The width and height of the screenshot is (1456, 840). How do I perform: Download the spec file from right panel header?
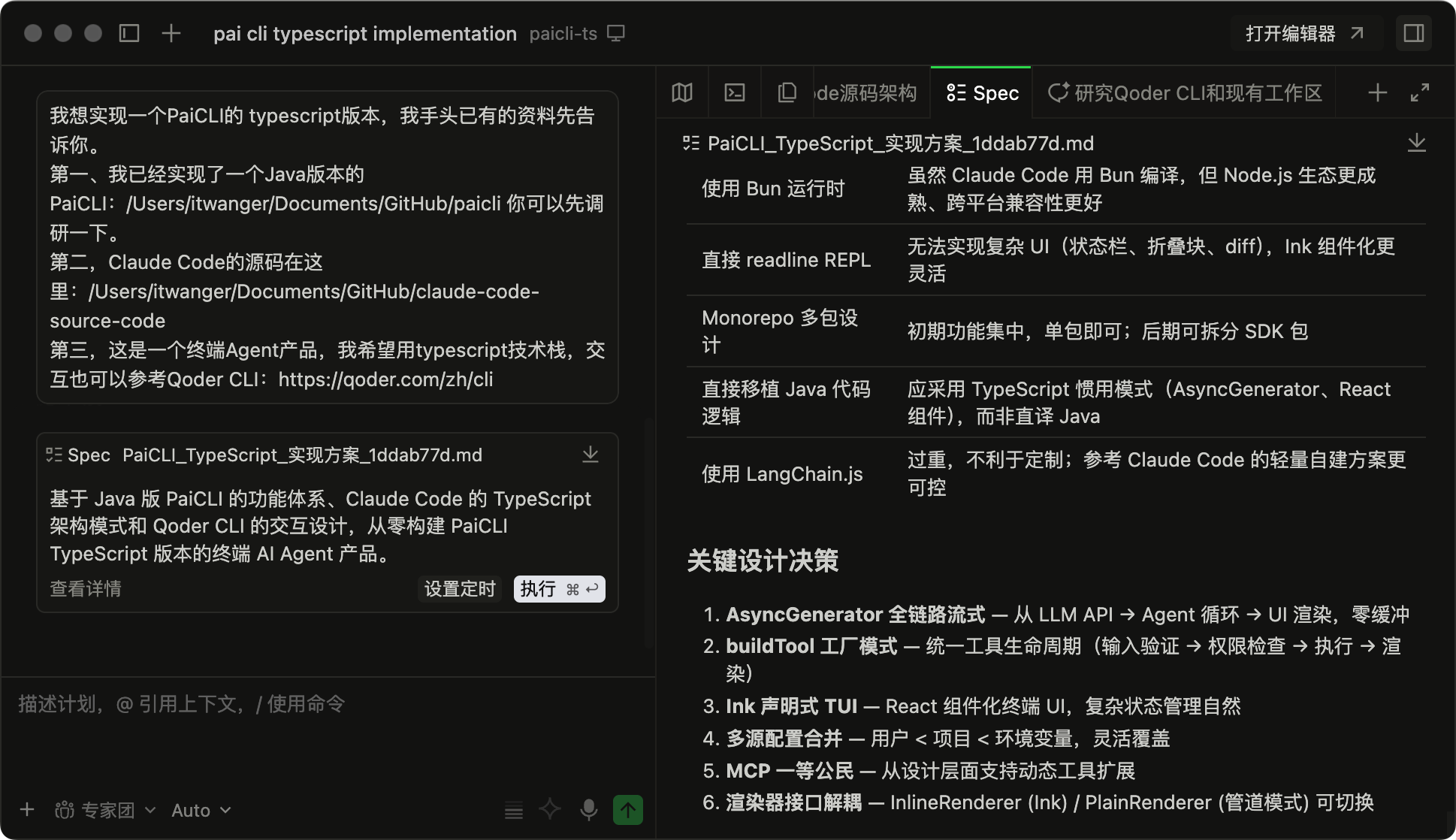(1417, 143)
